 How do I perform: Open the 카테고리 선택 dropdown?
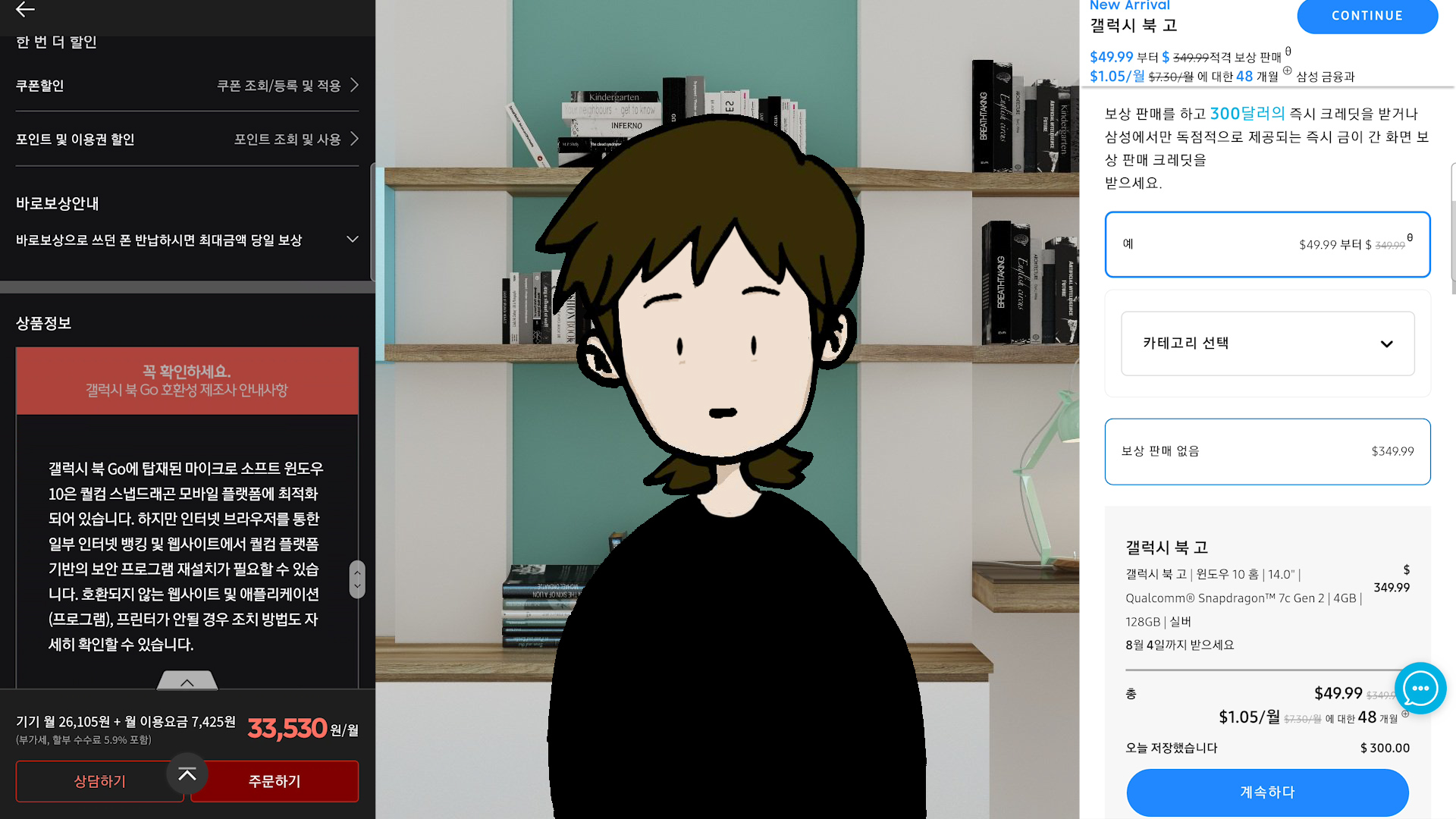[1267, 344]
